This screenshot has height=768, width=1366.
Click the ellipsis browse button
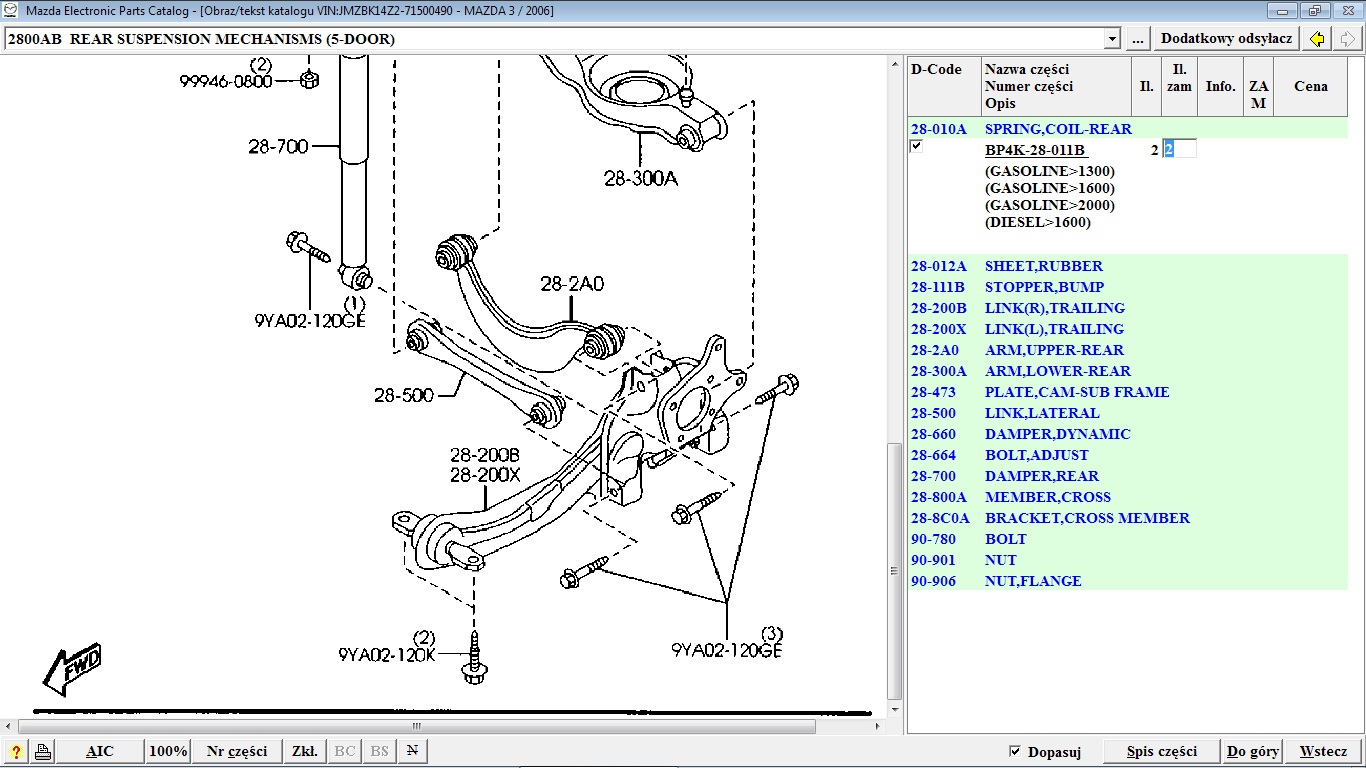(x=1137, y=39)
